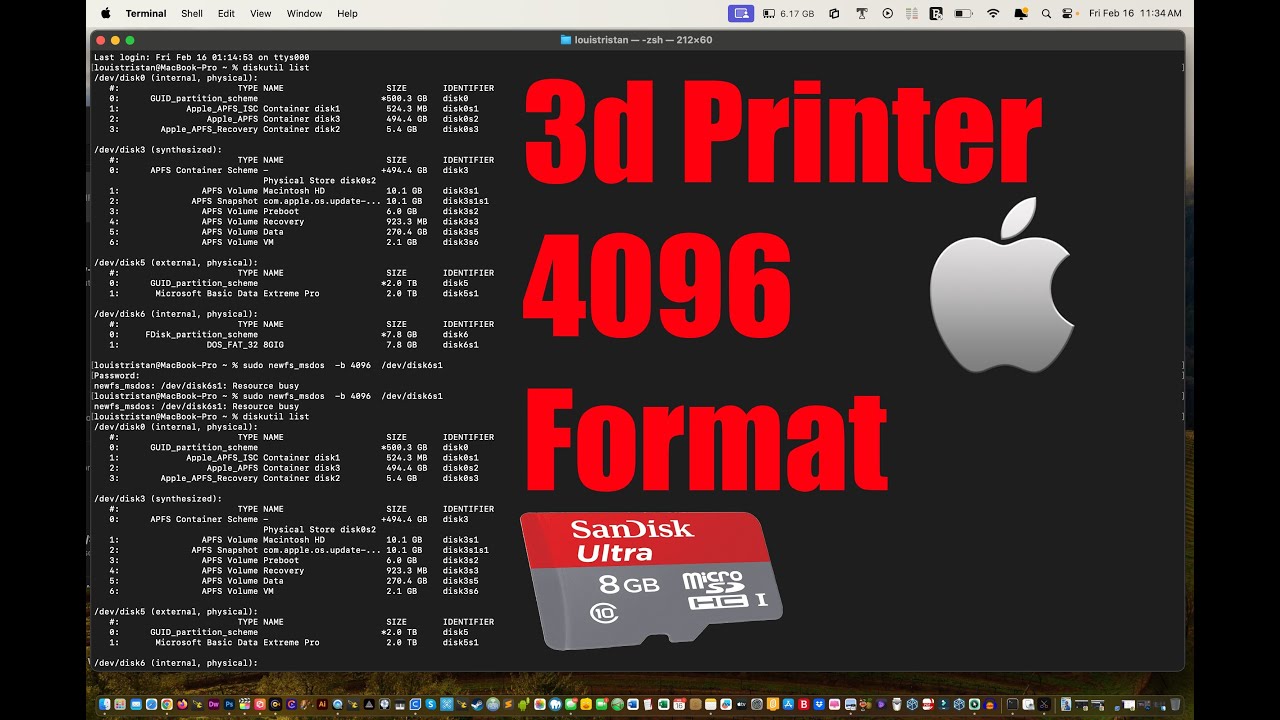Screen dimensions: 1280x720
Task: Open the Shell menu
Action: point(192,13)
